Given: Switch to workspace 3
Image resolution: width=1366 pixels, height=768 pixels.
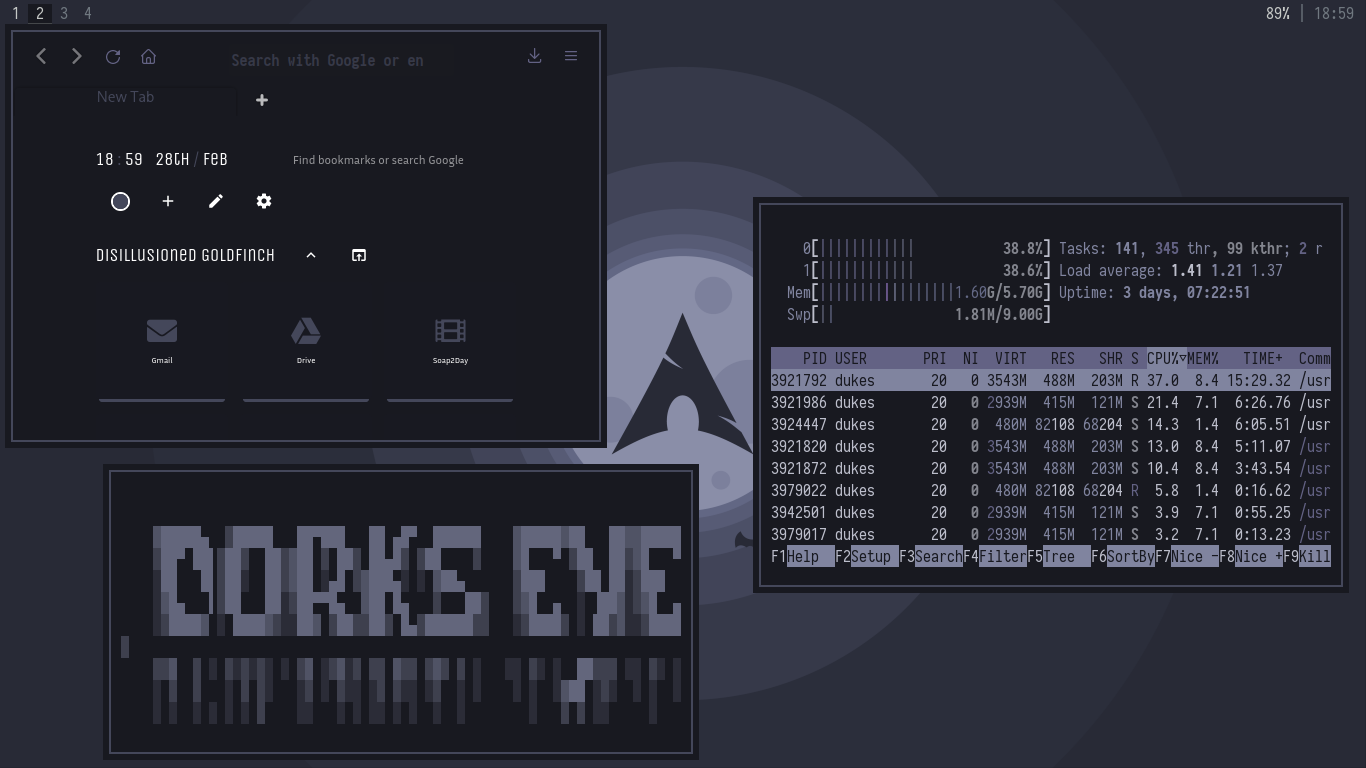Looking at the screenshot, I should point(64,13).
